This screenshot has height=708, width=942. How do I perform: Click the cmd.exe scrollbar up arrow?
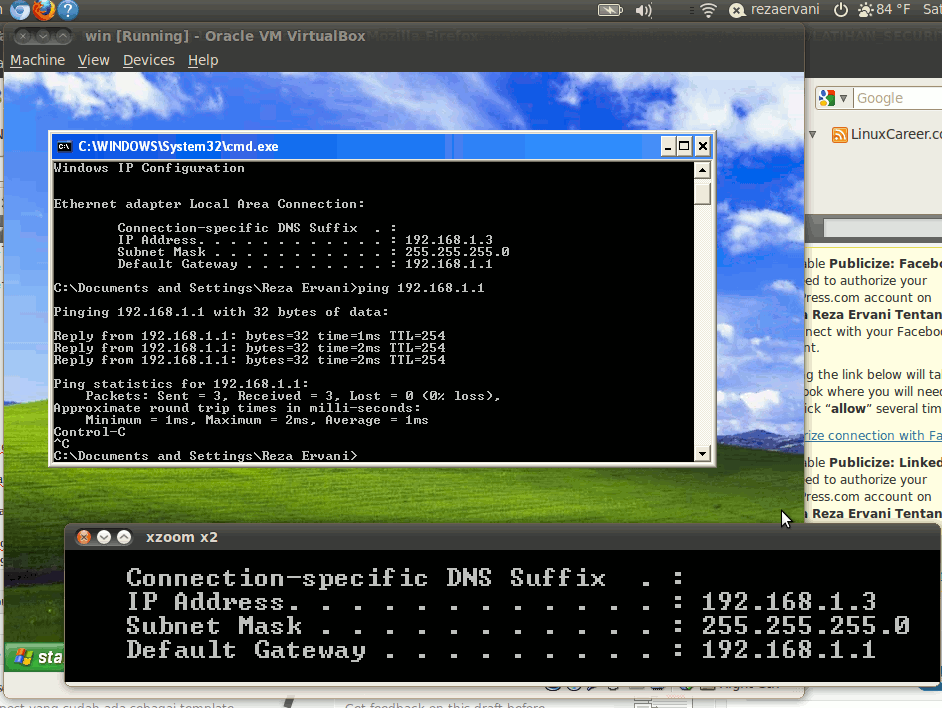pos(702,170)
